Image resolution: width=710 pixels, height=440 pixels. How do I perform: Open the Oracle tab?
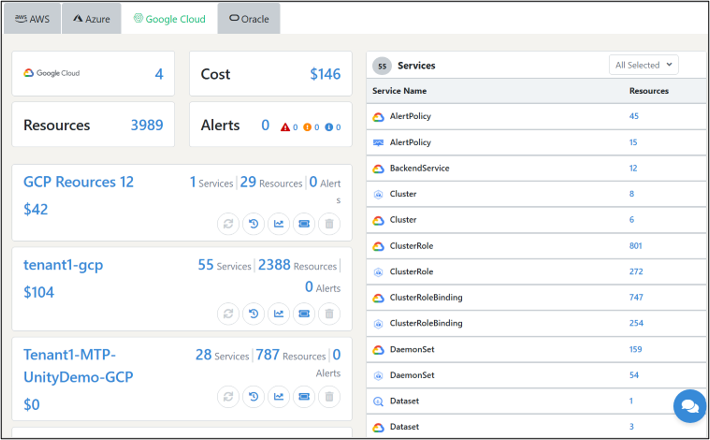249,19
